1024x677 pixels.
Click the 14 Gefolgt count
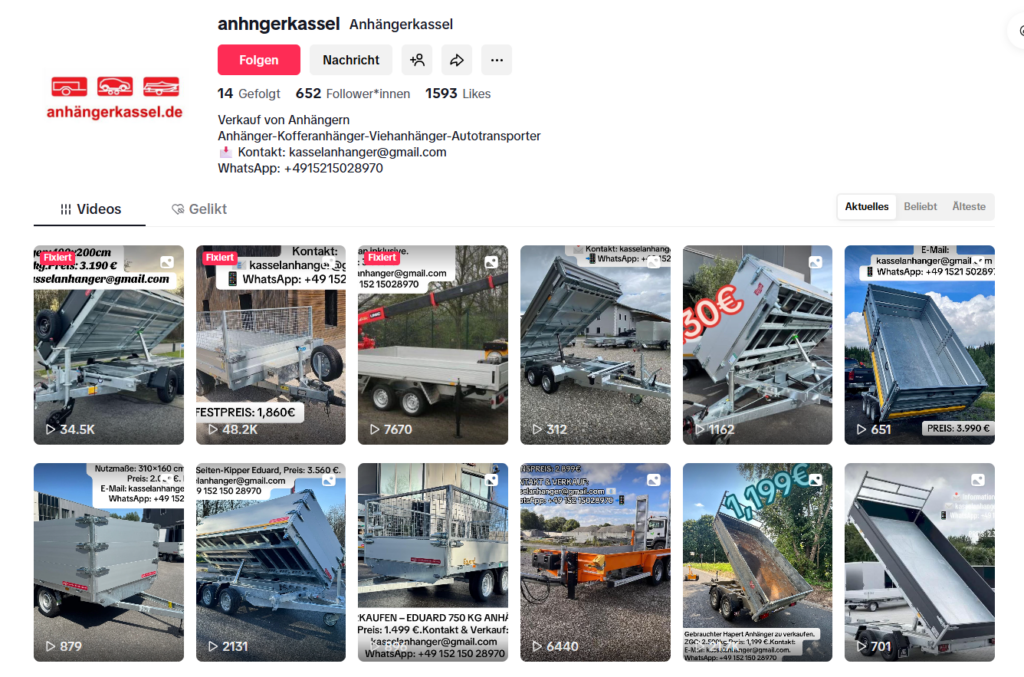click(249, 93)
